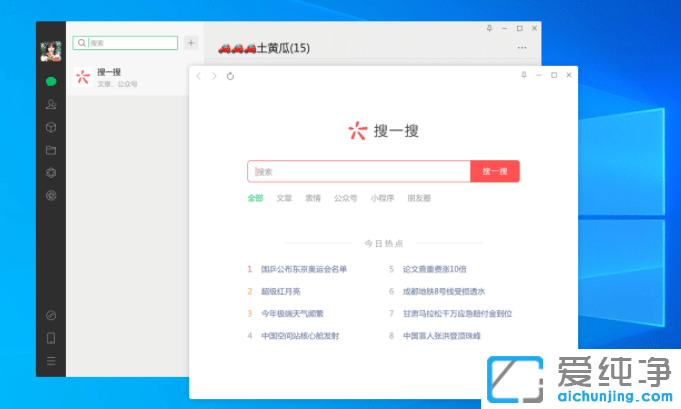The height and width of the screenshot is (409, 681).
Task: Go back in the 搜一搜 window
Action: click(x=198, y=76)
